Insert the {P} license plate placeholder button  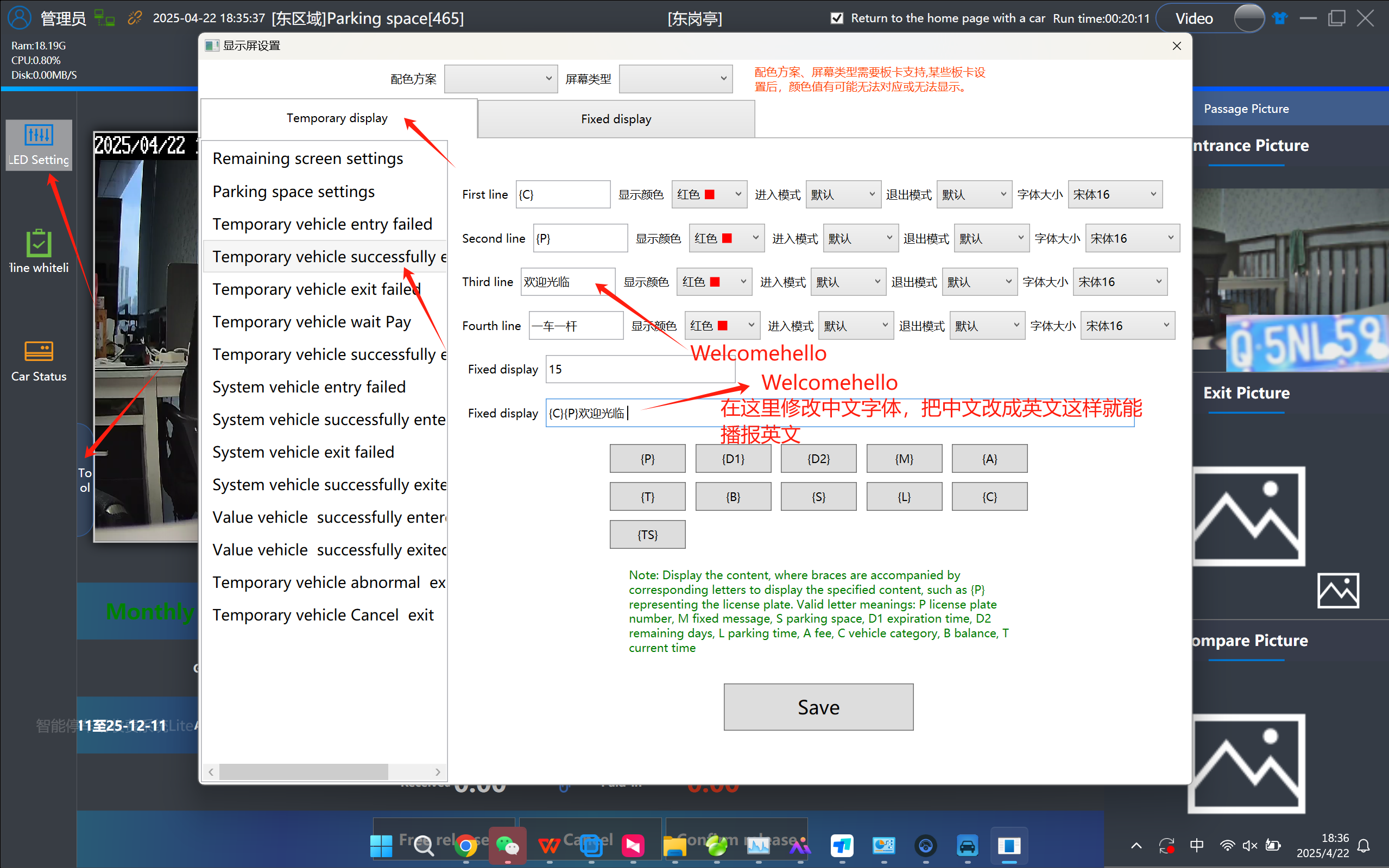coord(647,459)
